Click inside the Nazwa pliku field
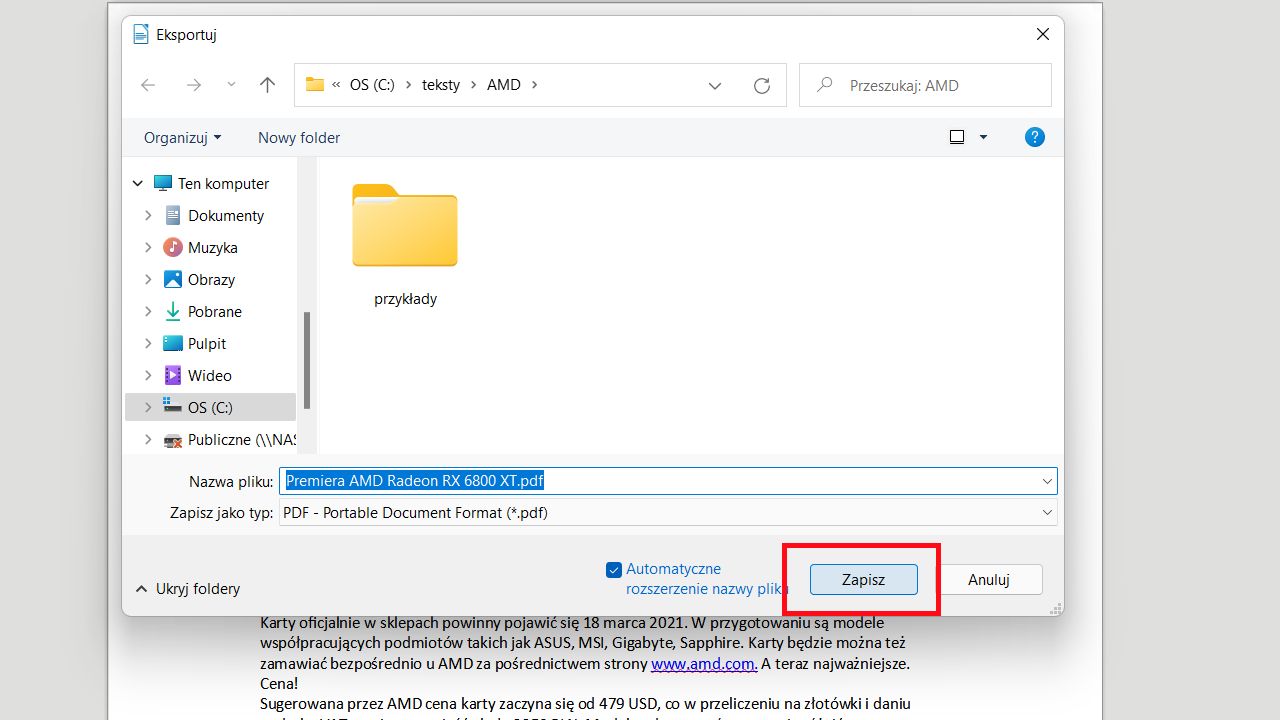The height and width of the screenshot is (720, 1280). click(x=600, y=480)
